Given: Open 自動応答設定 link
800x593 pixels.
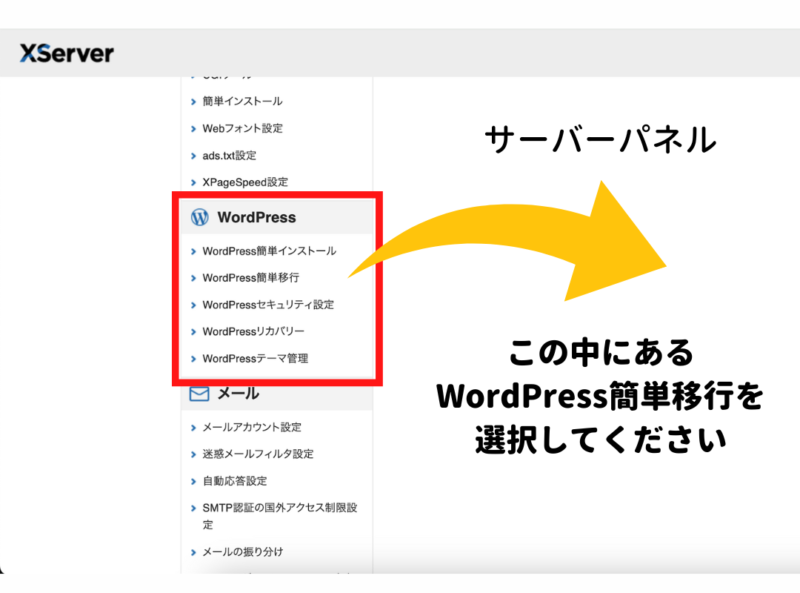Looking at the screenshot, I should coord(235,481).
